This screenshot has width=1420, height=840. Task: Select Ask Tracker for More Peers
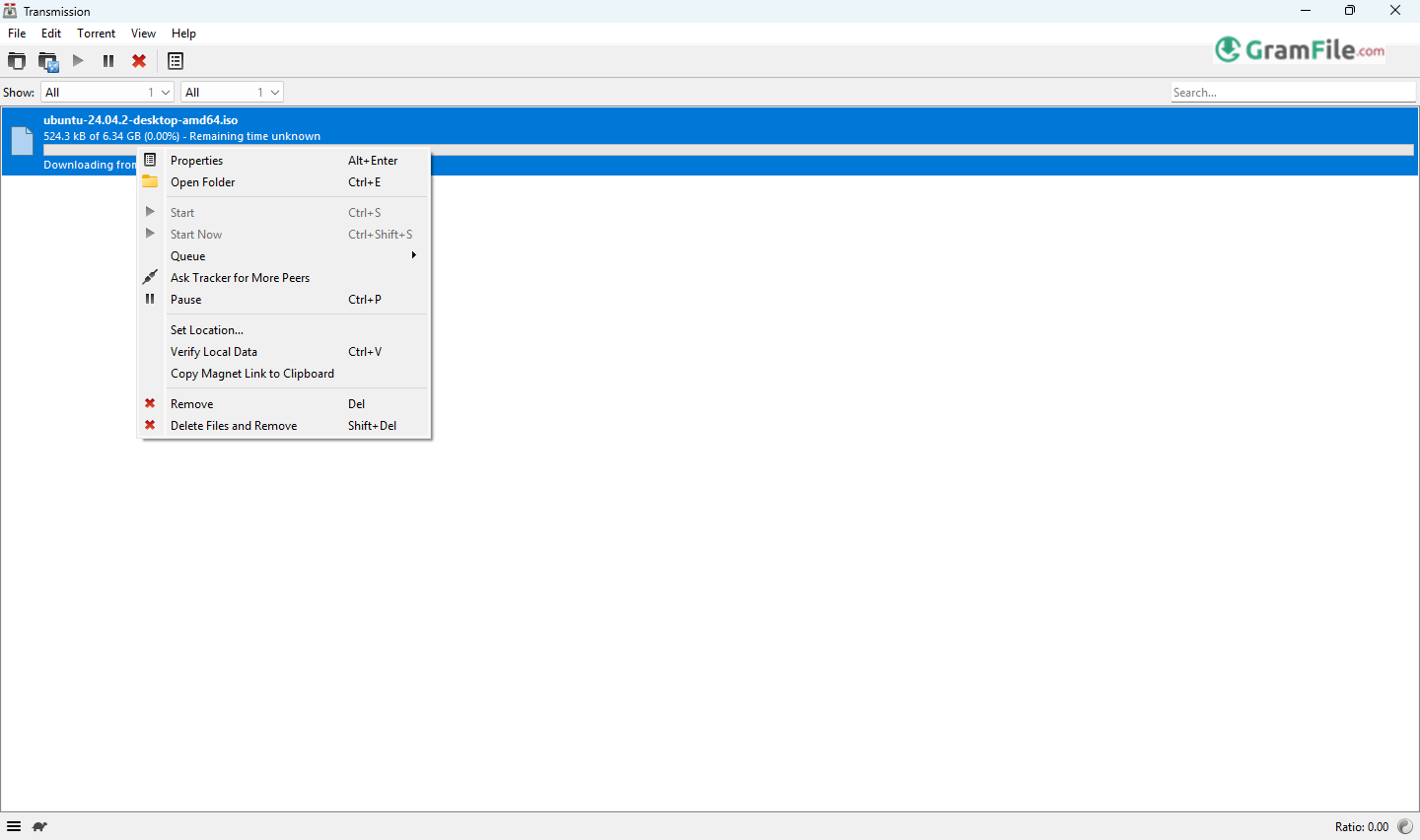(x=286, y=278)
